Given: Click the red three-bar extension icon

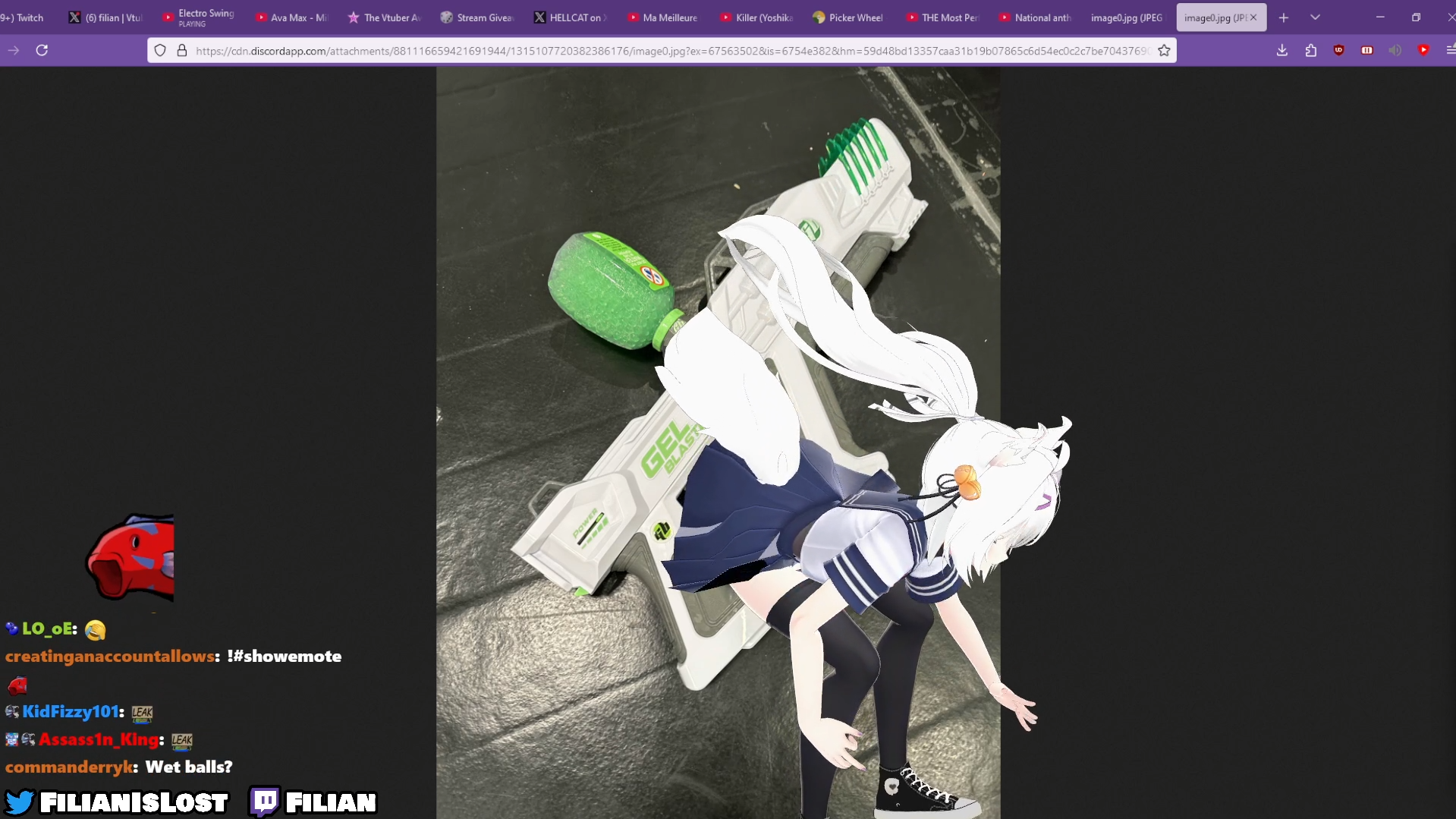Looking at the screenshot, I should [1366, 50].
